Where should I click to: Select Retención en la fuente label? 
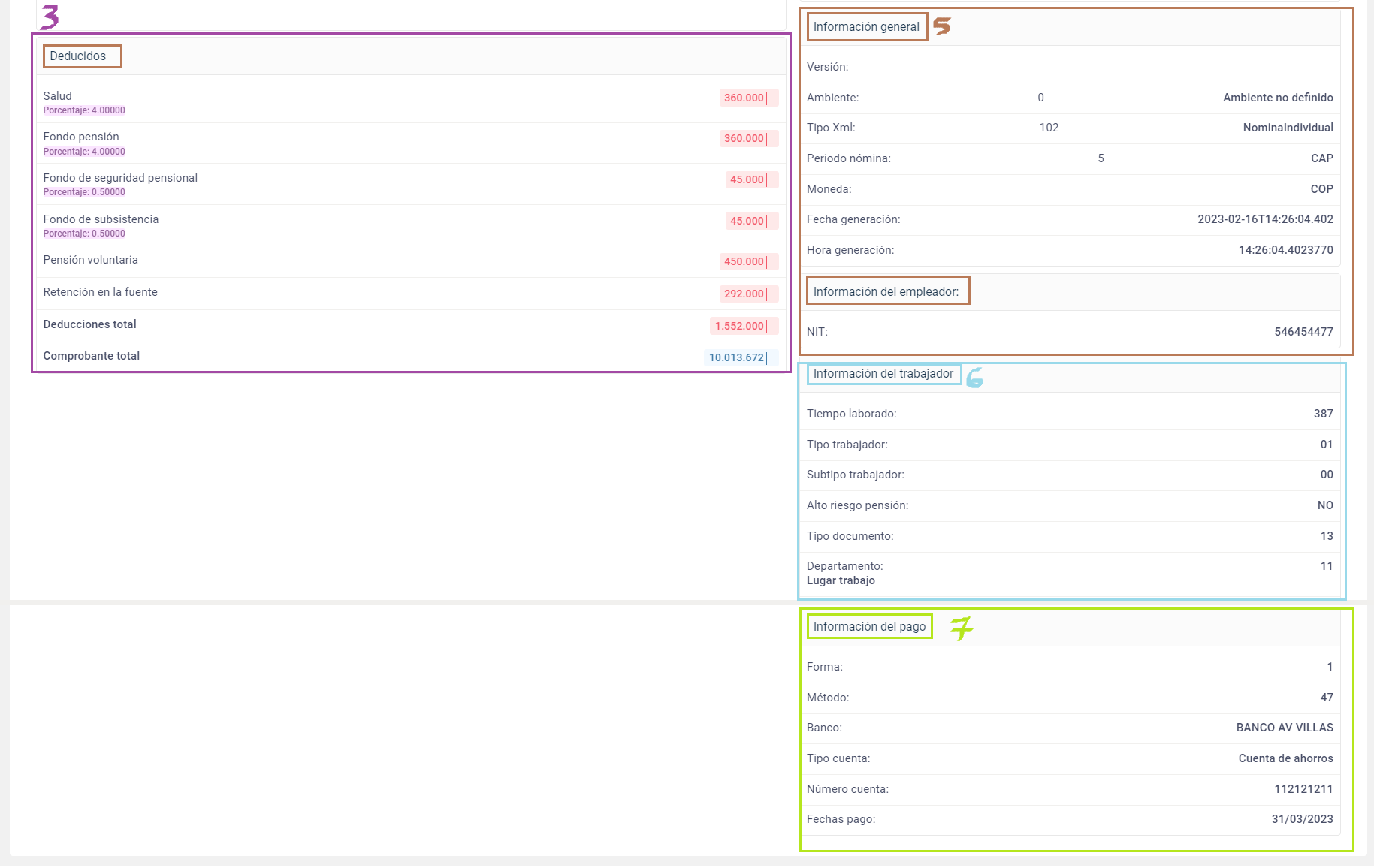(x=101, y=292)
